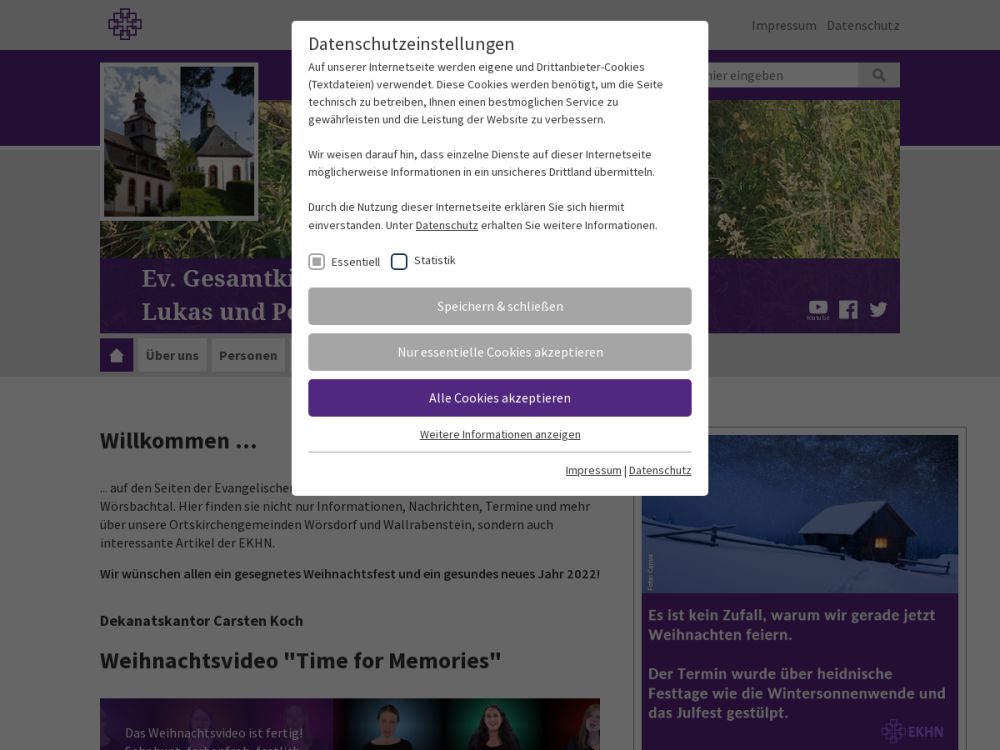Enable the Statistik cookies checkbox
The height and width of the screenshot is (750, 1000).
click(399, 262)
